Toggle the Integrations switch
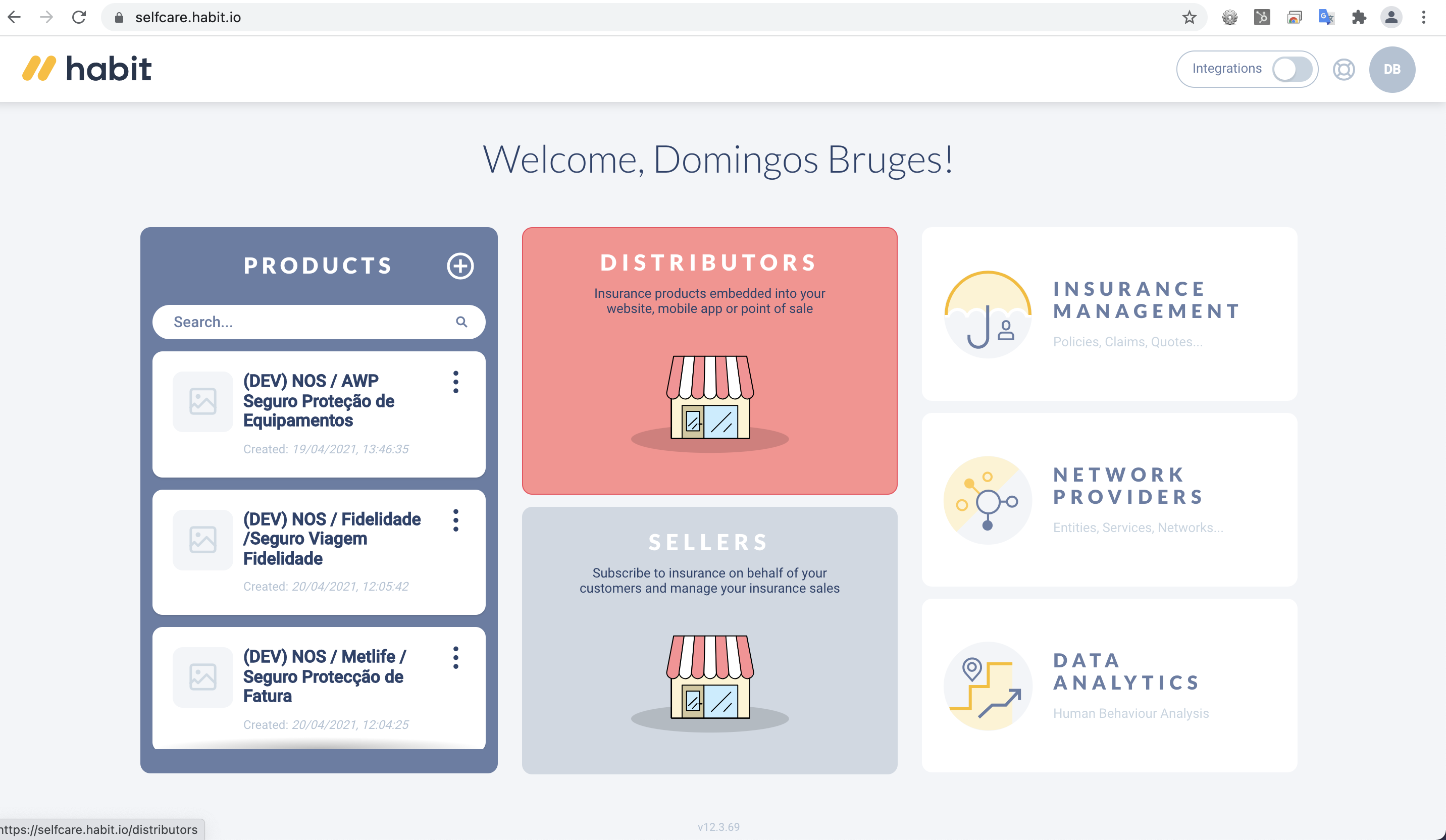This screenshot has height=840, width=1446. 1292,70
